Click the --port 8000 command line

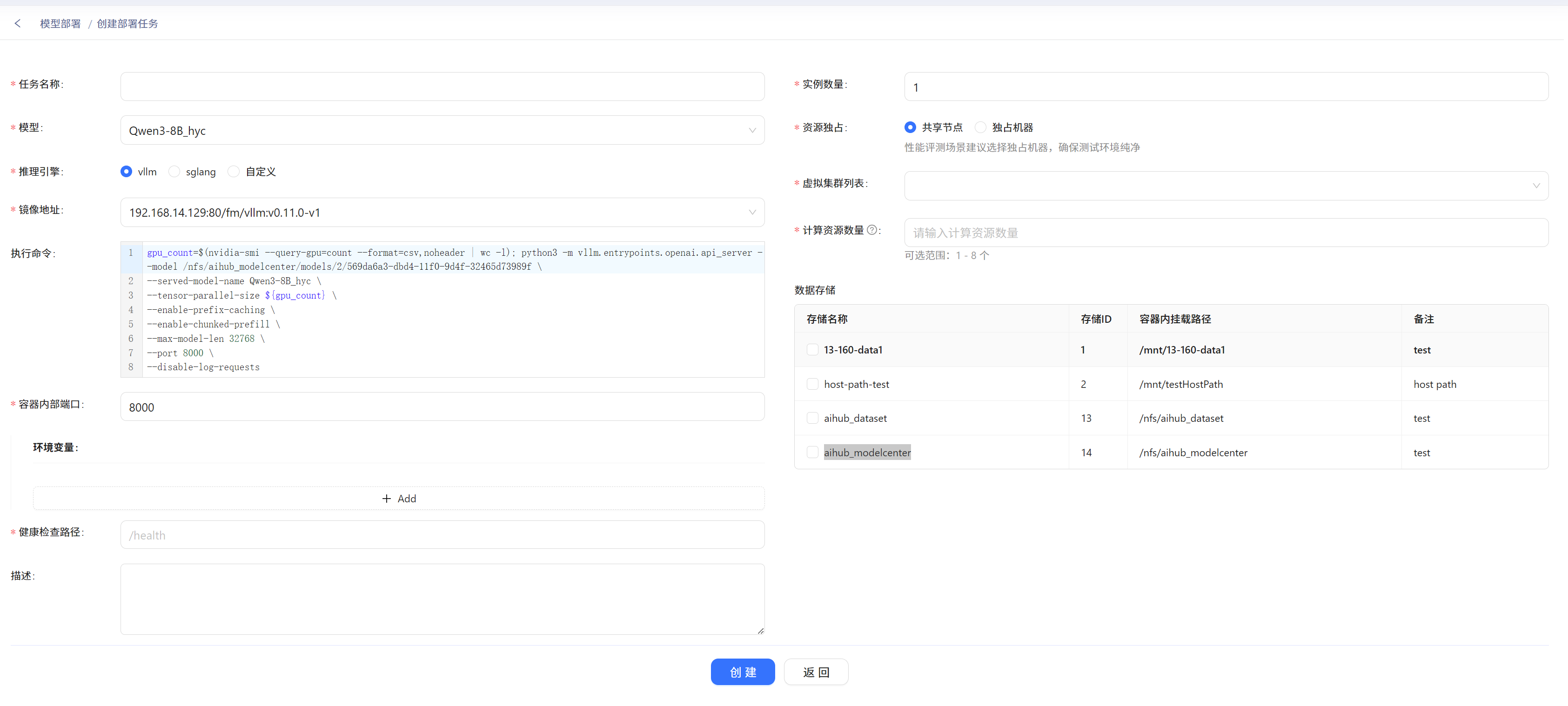[180, 353]
